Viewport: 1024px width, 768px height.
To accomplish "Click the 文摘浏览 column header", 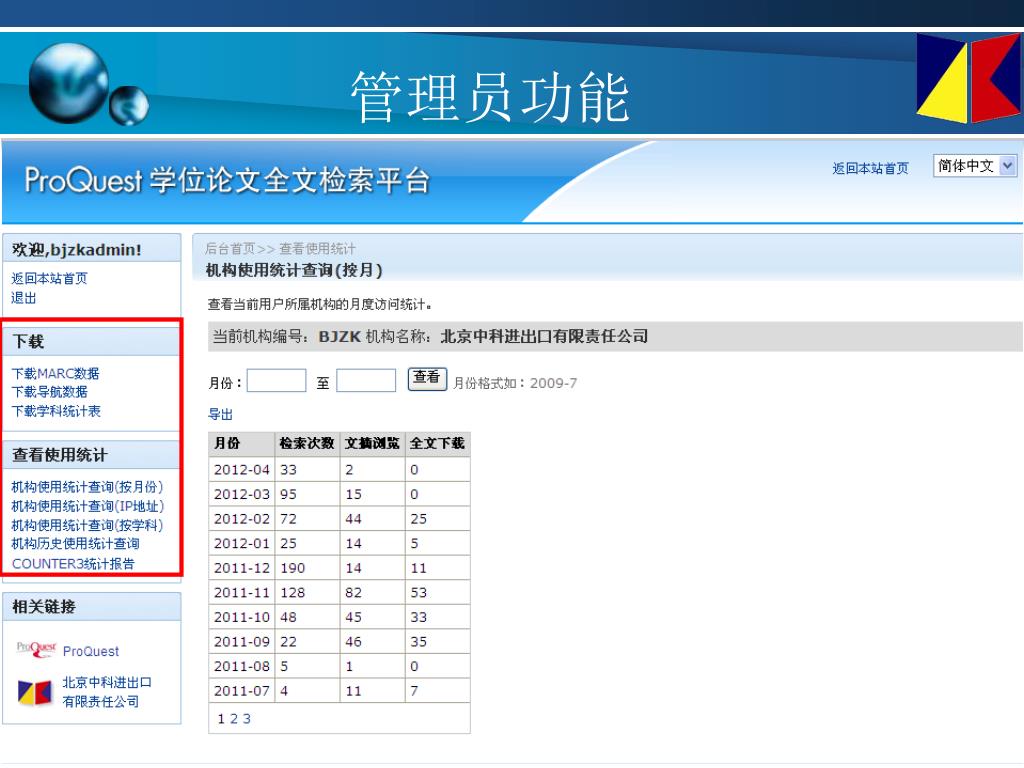I will [372, 443].
